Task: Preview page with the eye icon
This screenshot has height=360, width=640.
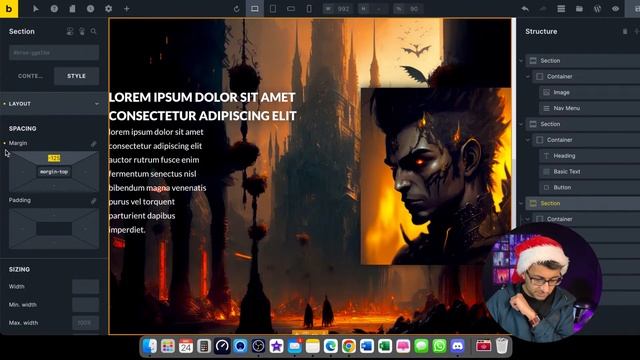Action: pos(616,9)
